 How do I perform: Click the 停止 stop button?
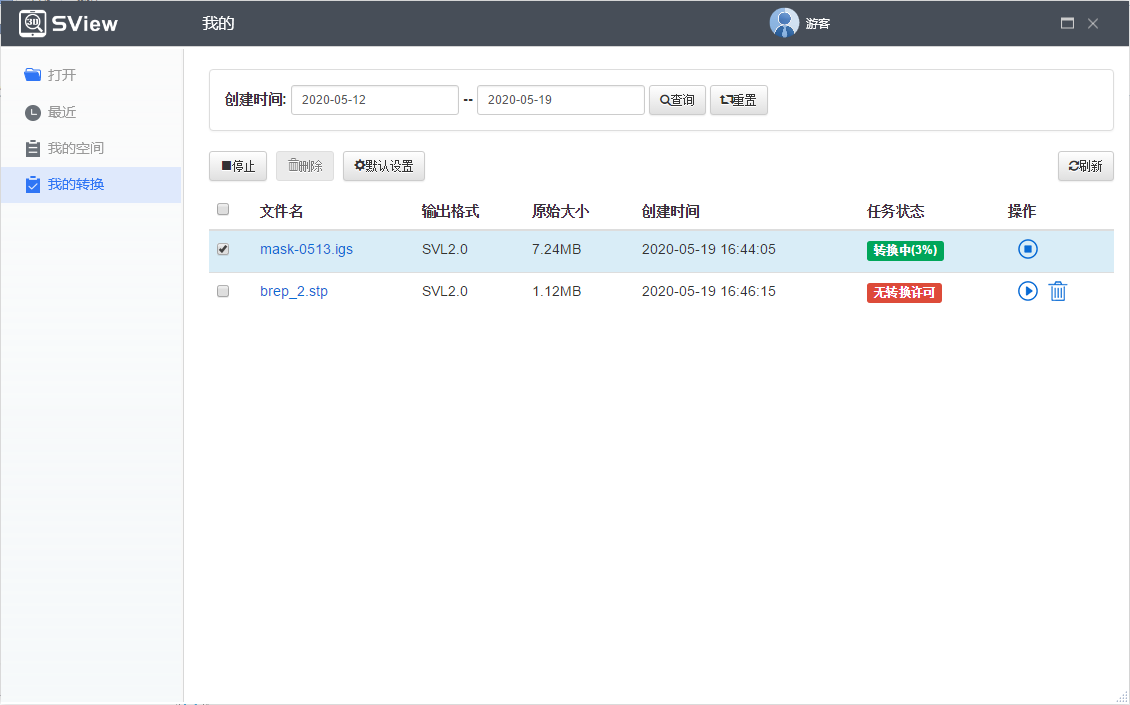click(x=238, y=166)
